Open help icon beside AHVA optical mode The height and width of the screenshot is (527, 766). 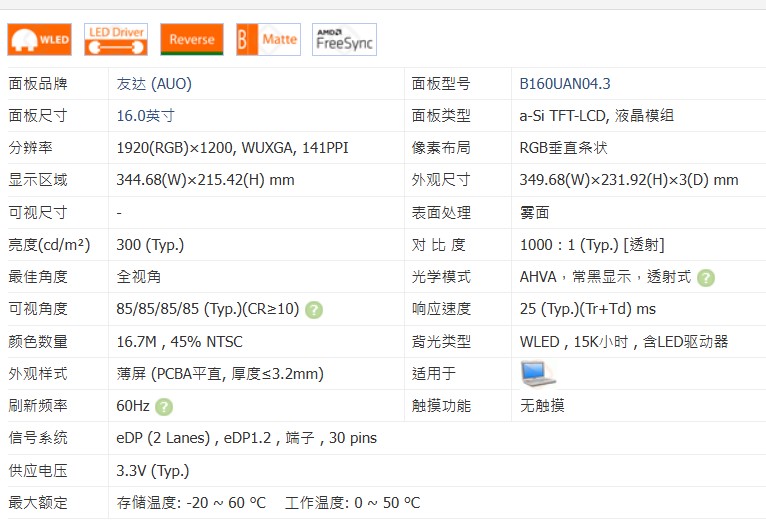(706, 278)
